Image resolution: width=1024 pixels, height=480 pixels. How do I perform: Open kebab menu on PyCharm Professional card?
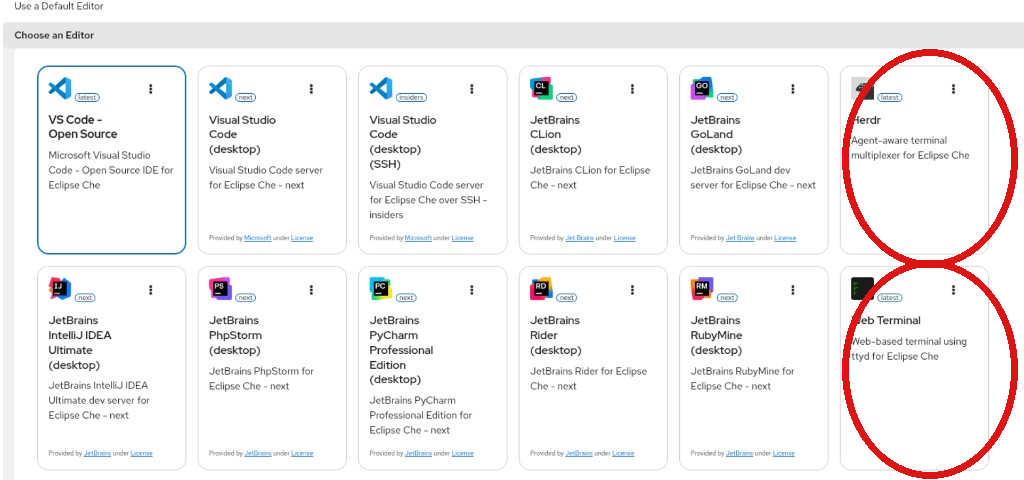click(x=472, y=289)
